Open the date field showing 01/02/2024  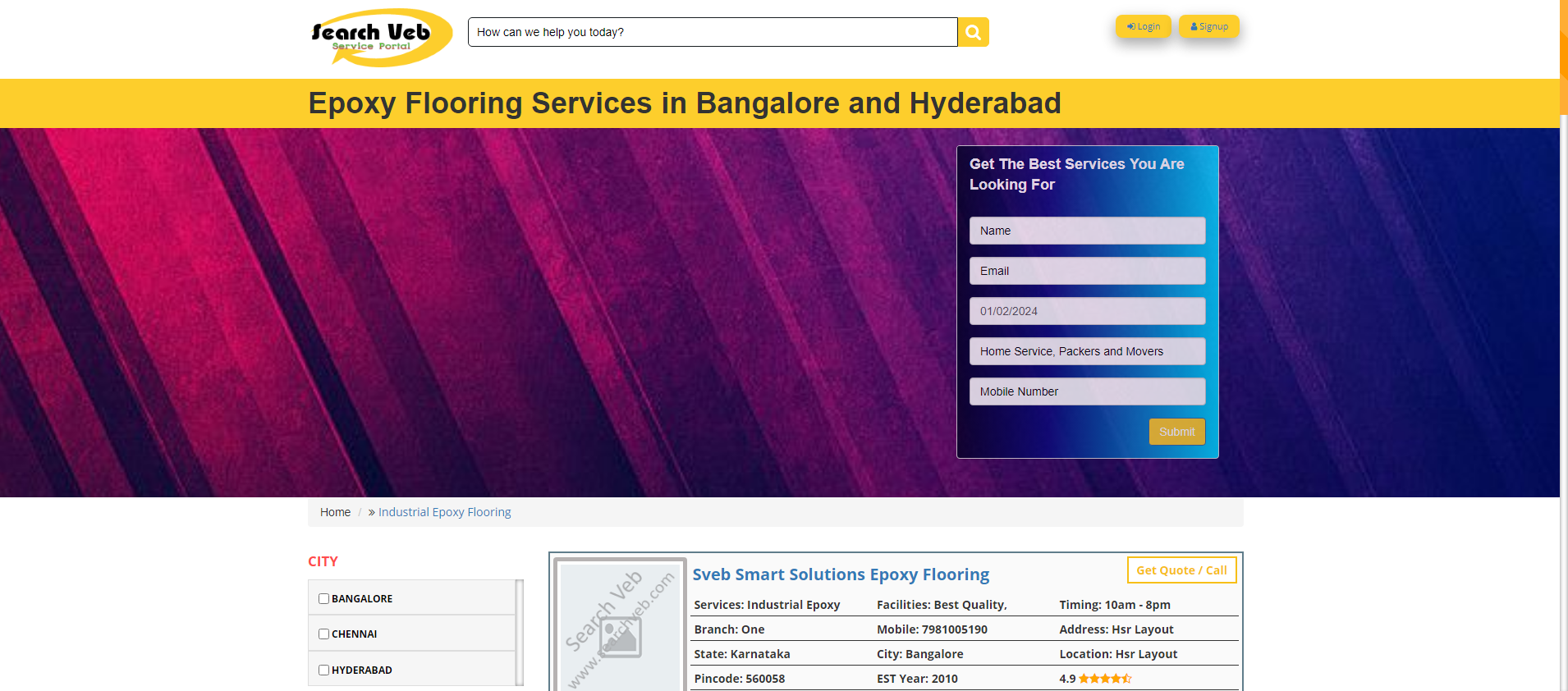[1087, 311]
